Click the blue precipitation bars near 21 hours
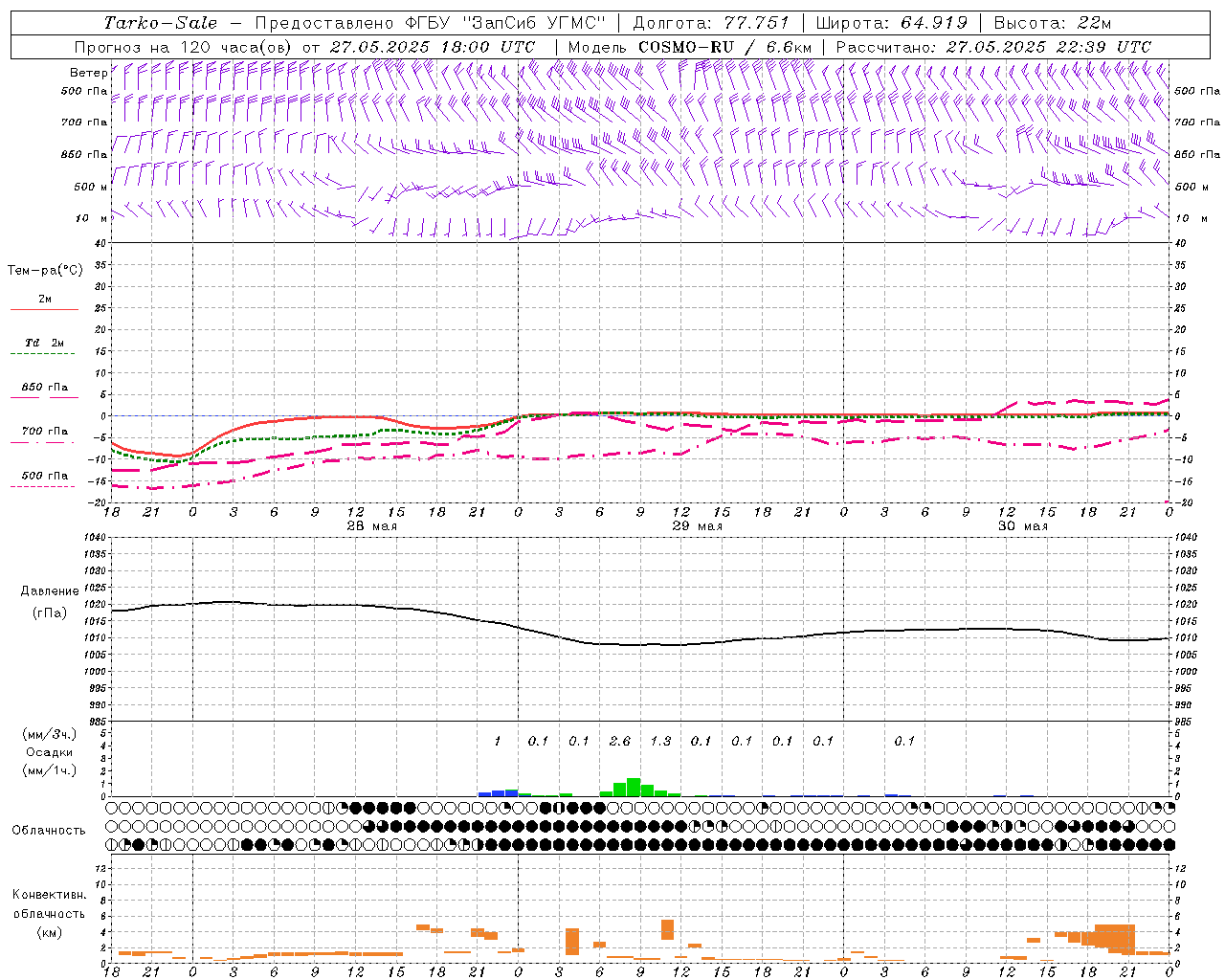The height and width of the screenshot is (980, 1225). (x=498, y=792)
